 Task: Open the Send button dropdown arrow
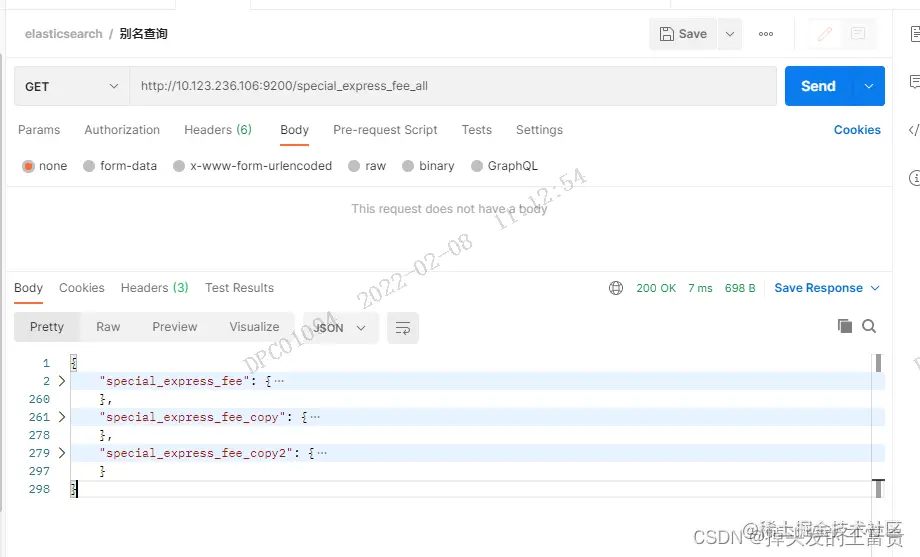[869, 86]
